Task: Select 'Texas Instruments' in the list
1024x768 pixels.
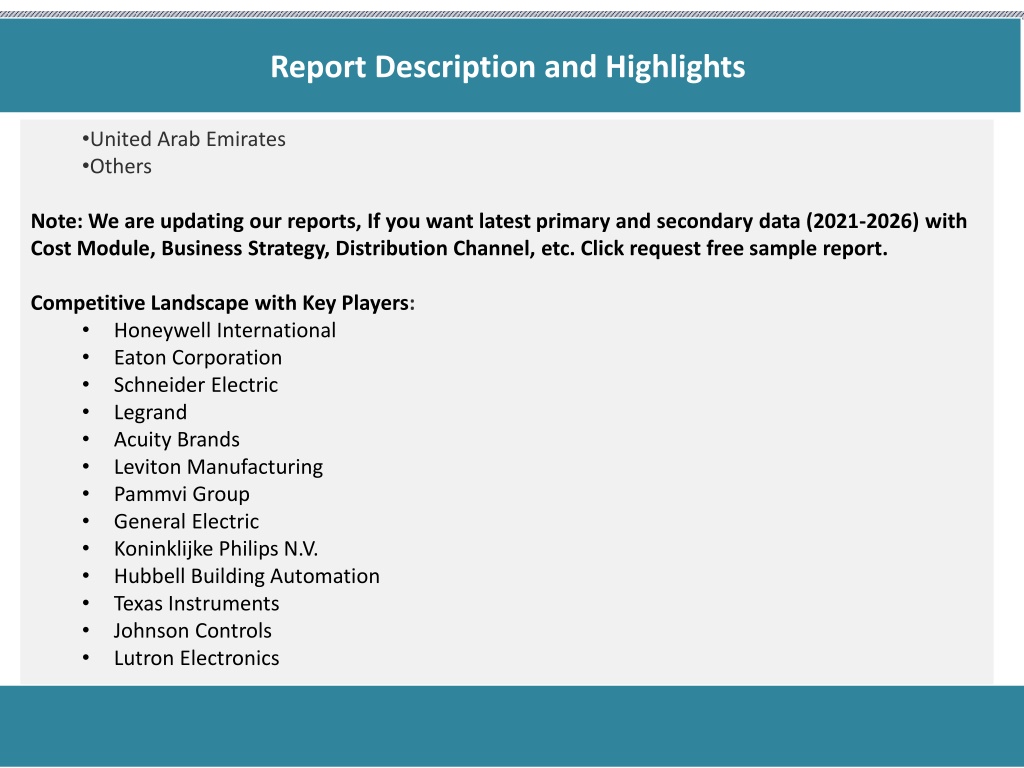Action: 197,603
